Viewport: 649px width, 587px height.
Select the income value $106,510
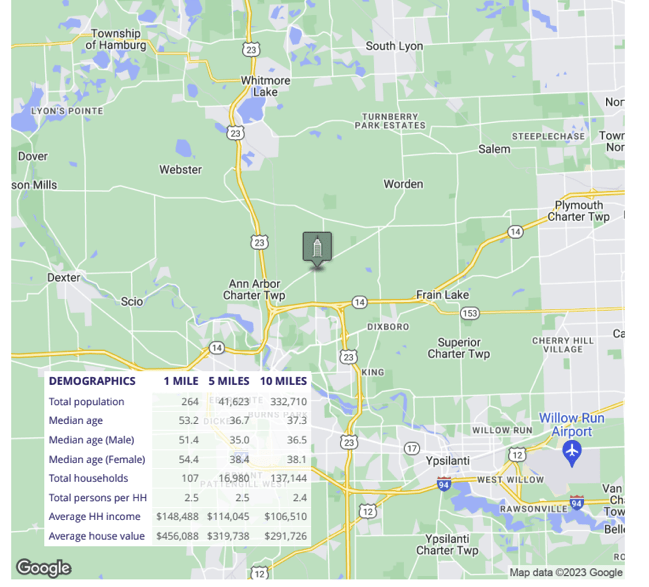286,517
